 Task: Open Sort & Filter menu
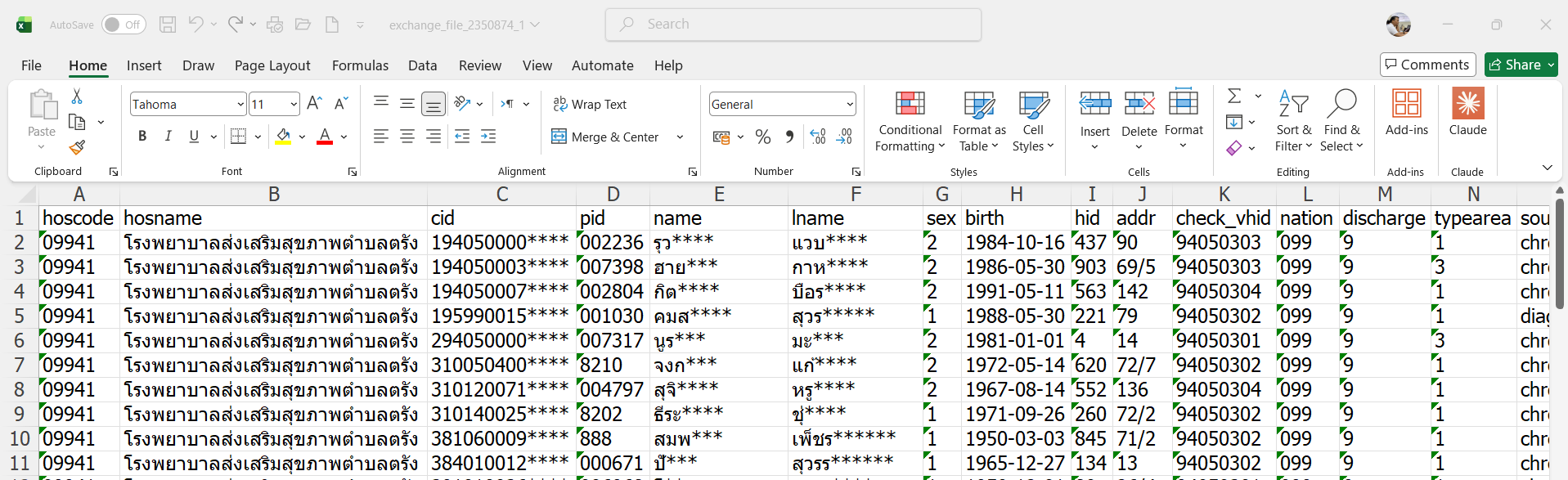pos(1293,121)
